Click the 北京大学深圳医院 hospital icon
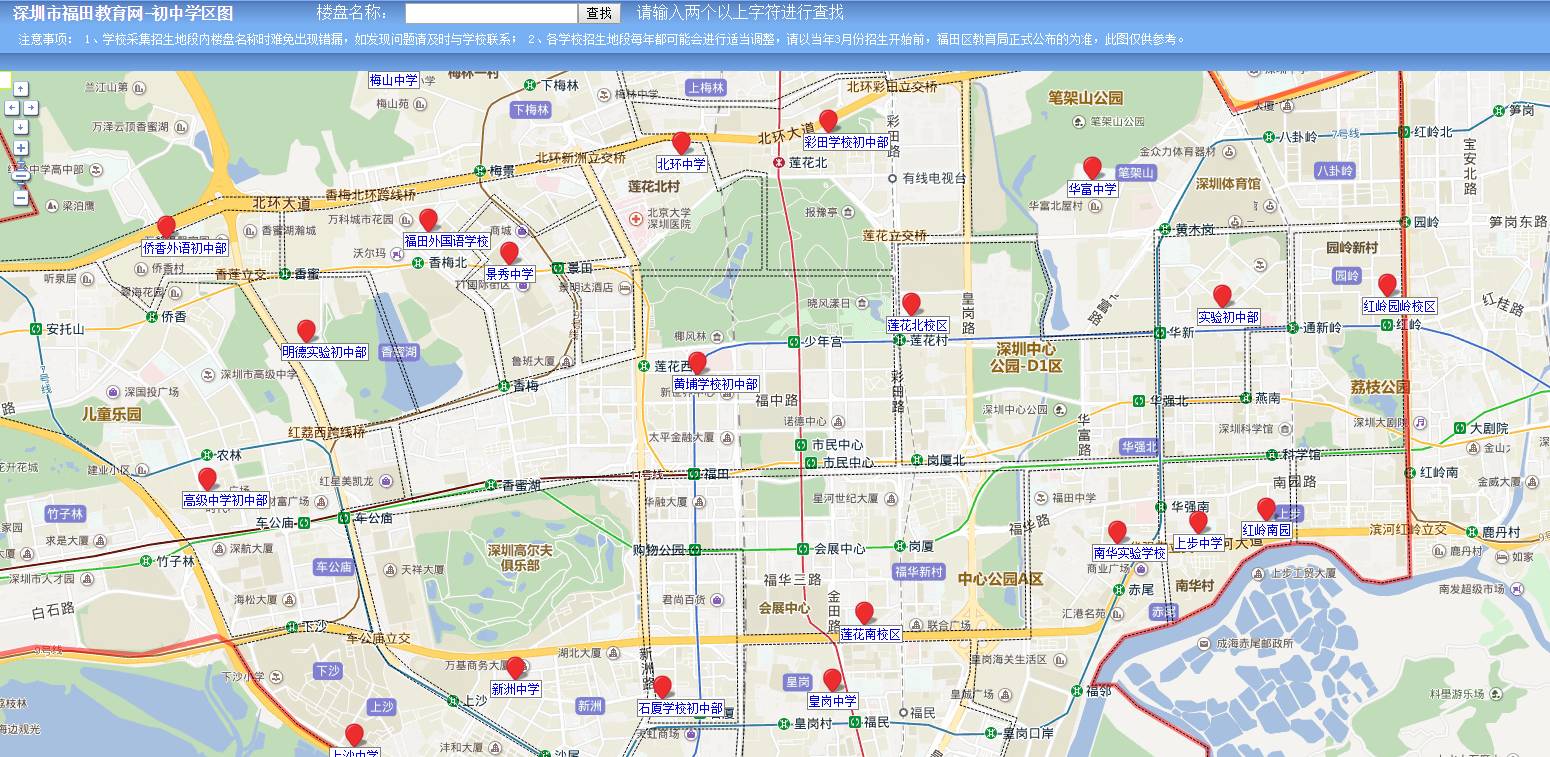Viewport: 1550px width, 757px height. (x=635, y=218)
